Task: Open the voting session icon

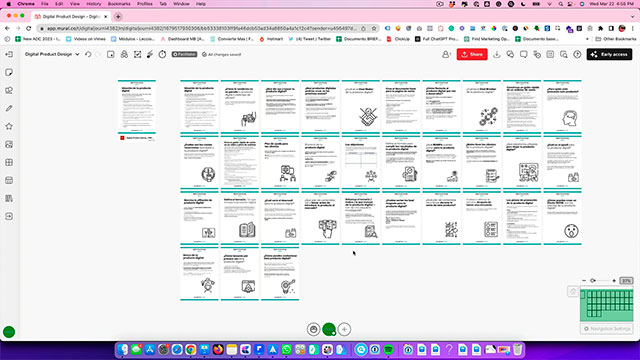Action: 138,54
